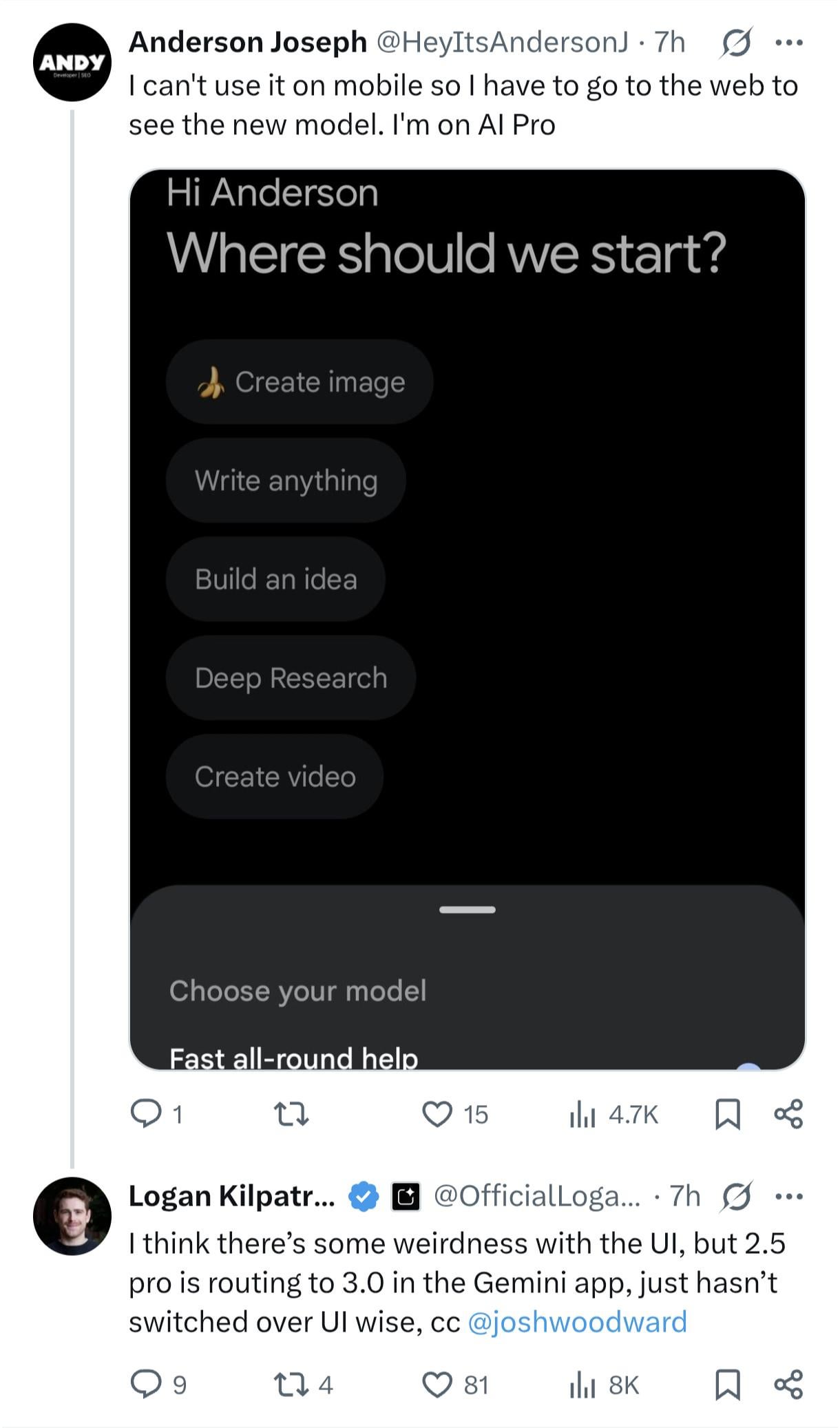840x1428 pixels.
Task: Click the Grok icon on Logan's reply
Action: [736, 1197]
